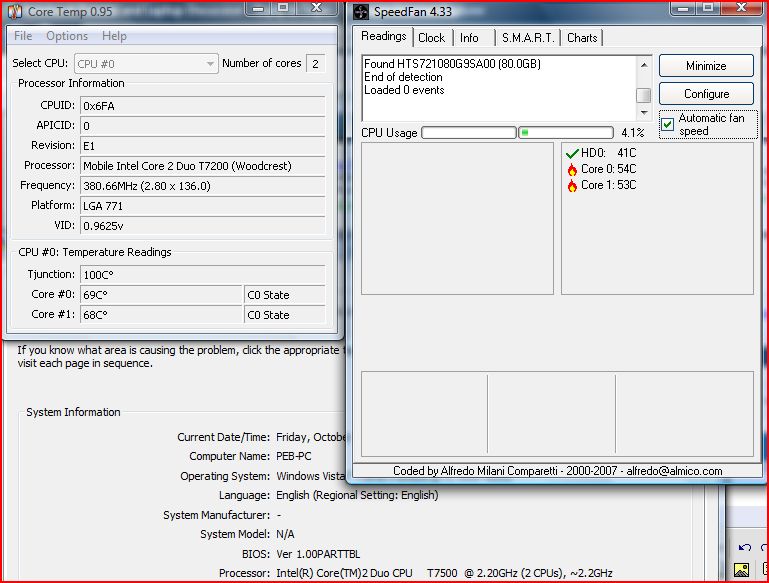Image resolution: width=769 pixels, height=583 pixels.
Task: Click the APICID value 0
Action: [202, 126]
